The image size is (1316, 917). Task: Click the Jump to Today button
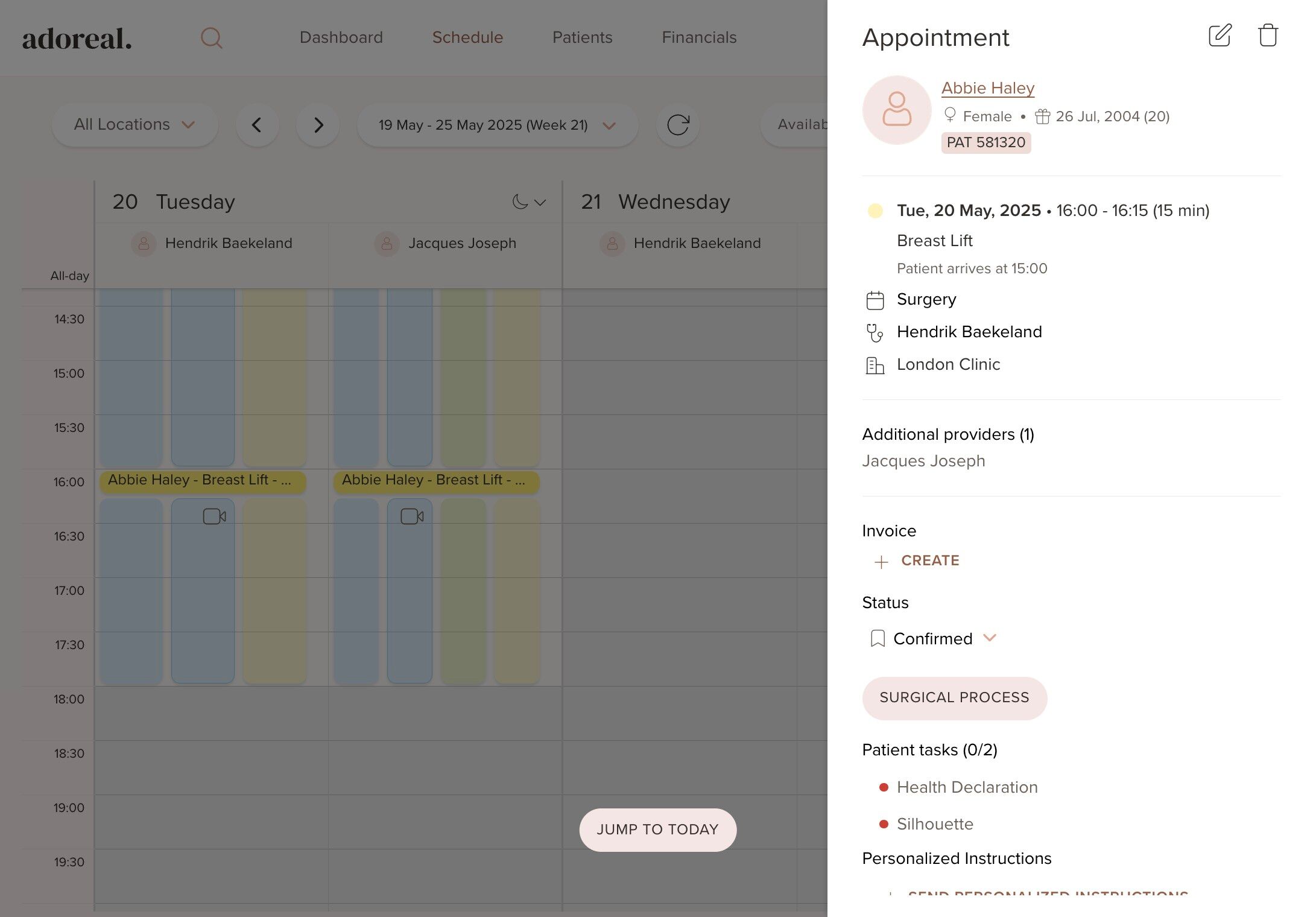(657, 830)
